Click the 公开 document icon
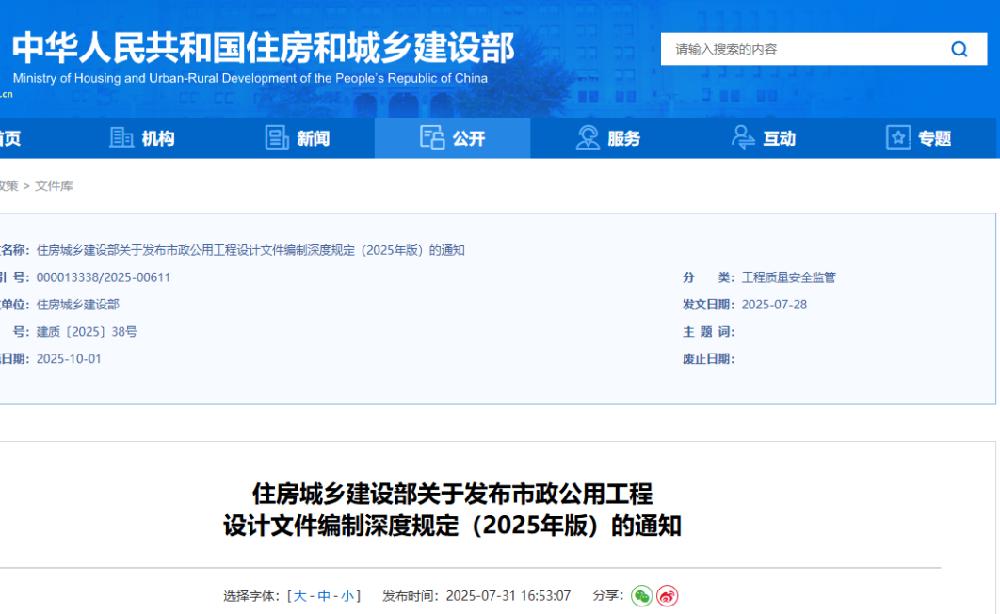This screenshot has width=1000, height=614. click(432, 138)
